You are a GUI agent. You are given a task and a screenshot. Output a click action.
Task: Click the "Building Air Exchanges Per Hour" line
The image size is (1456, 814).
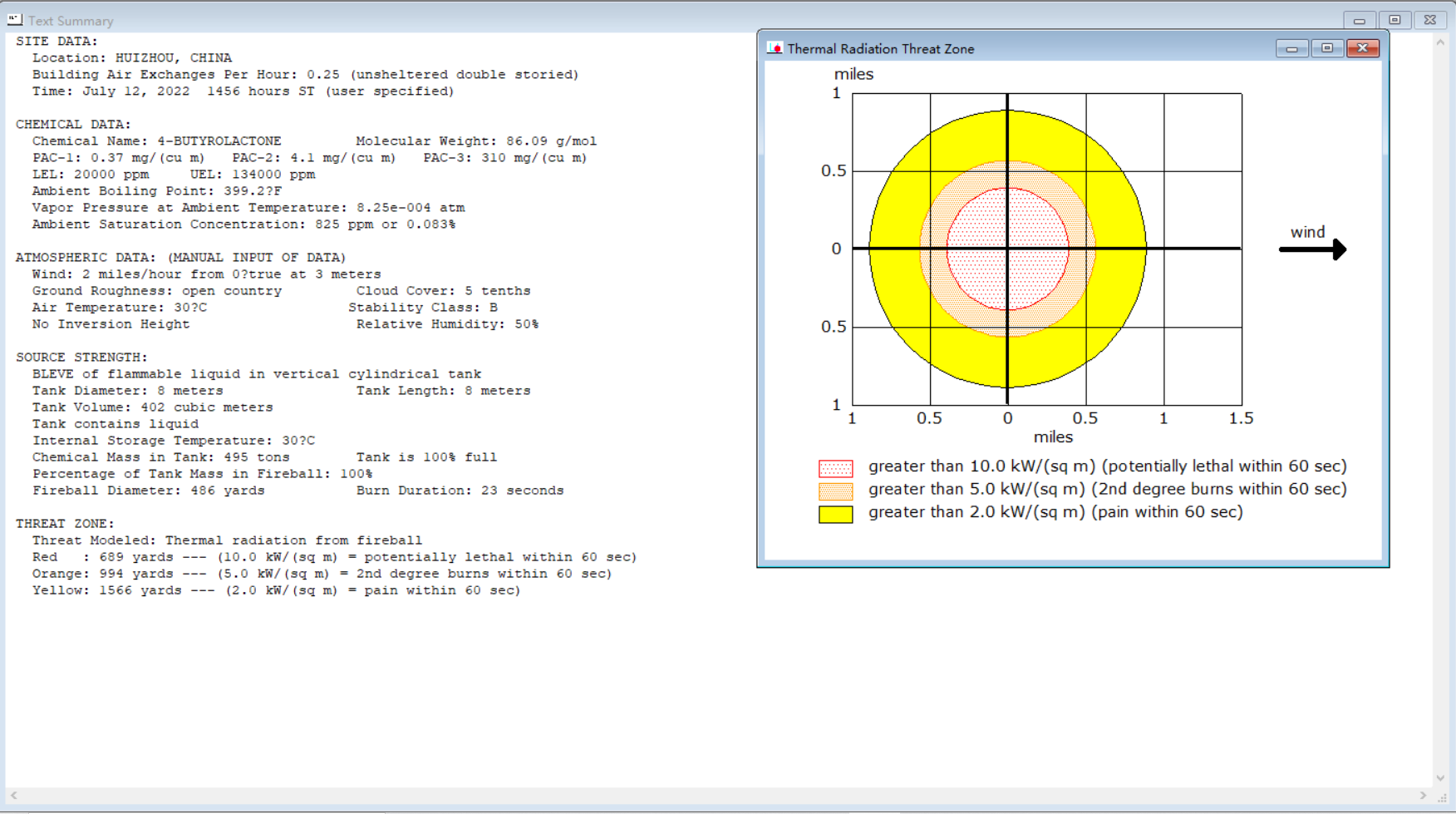306,75
